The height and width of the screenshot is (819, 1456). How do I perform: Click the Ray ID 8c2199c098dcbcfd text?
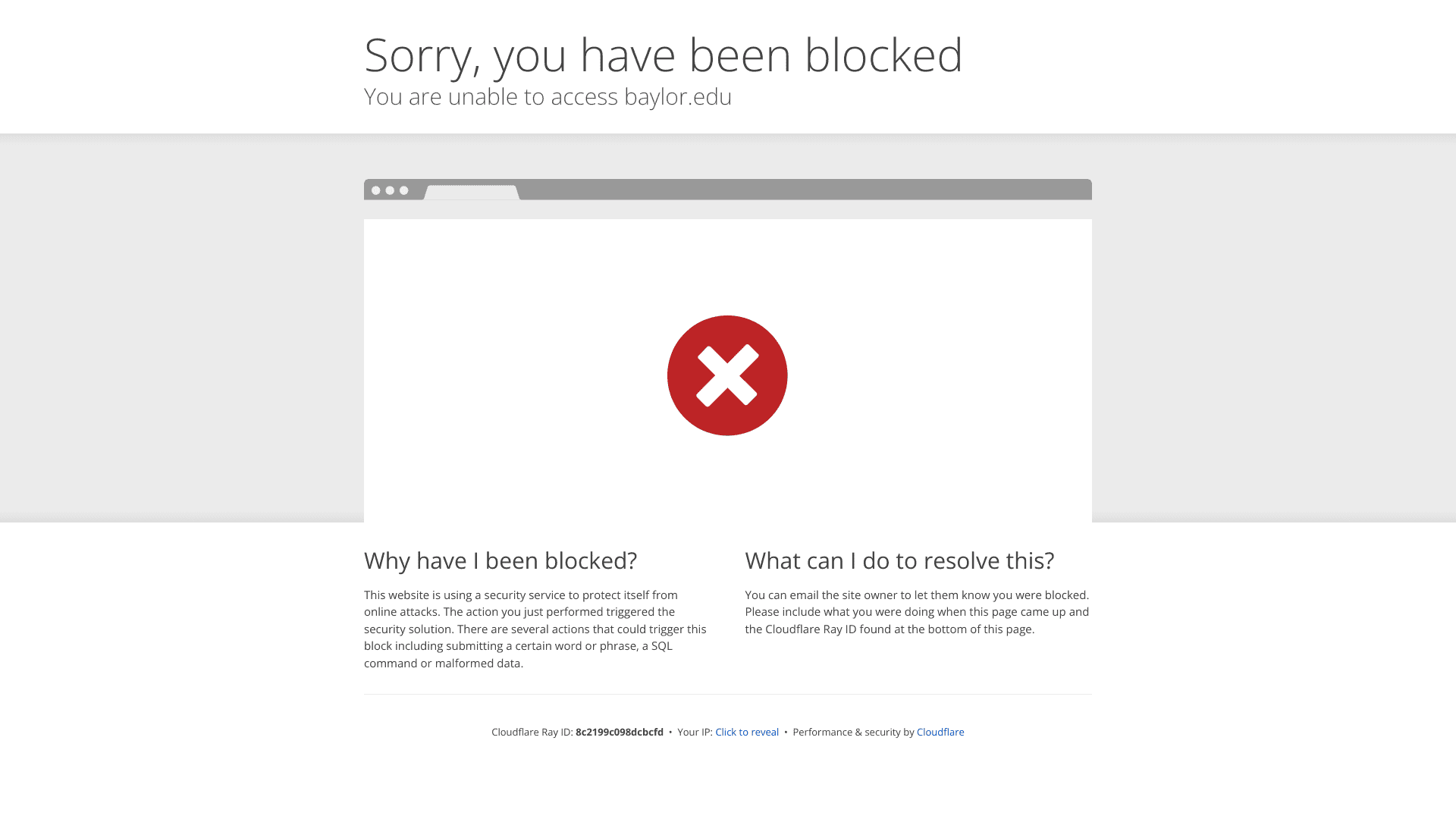[x=620, y=732]
